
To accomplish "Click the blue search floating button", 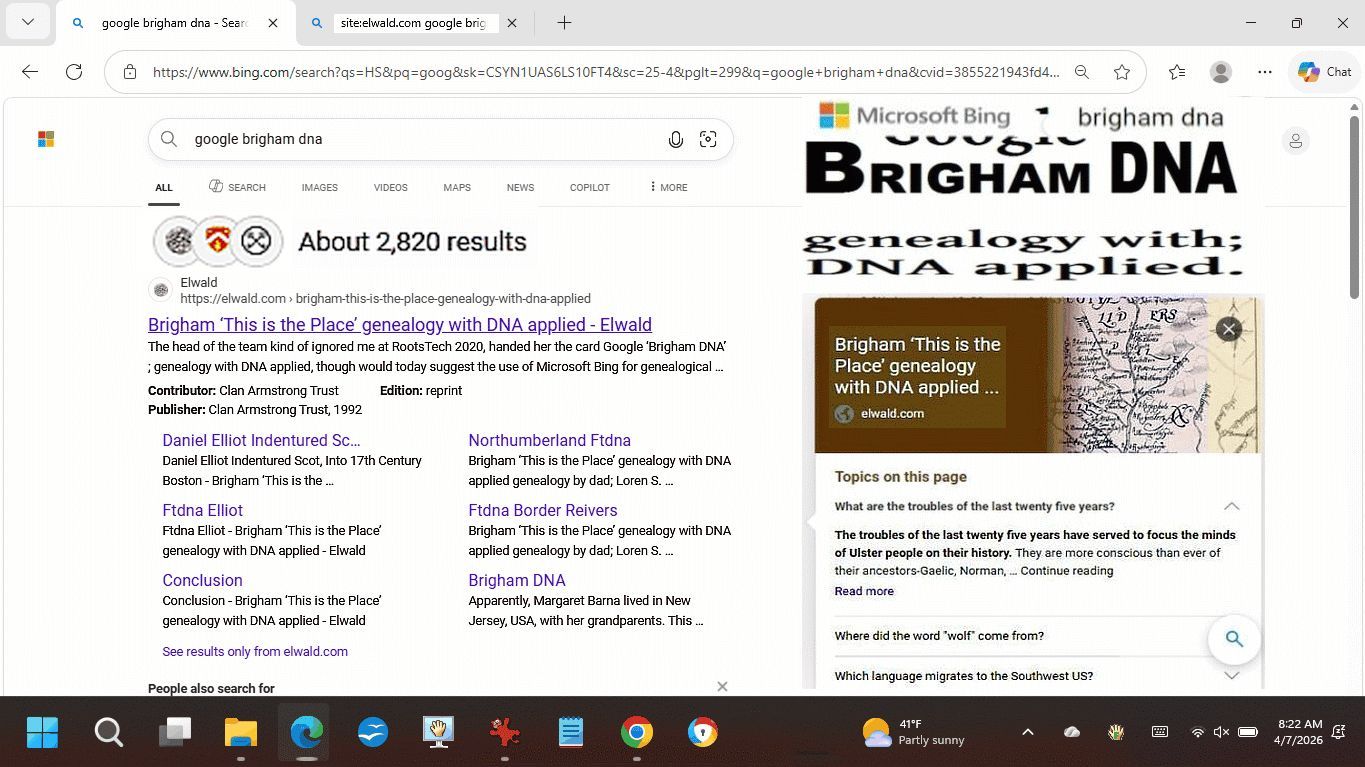I will tap(1234, 639).
